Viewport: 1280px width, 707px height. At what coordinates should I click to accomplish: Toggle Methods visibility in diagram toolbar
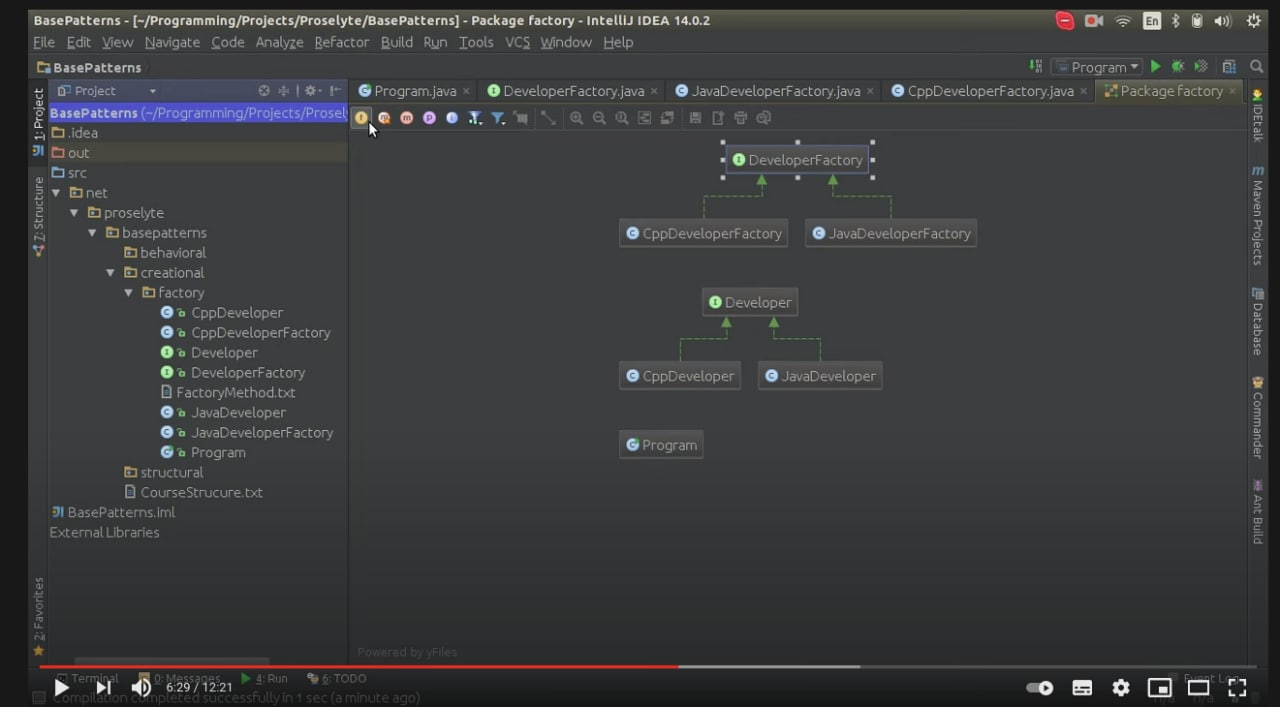407,118
